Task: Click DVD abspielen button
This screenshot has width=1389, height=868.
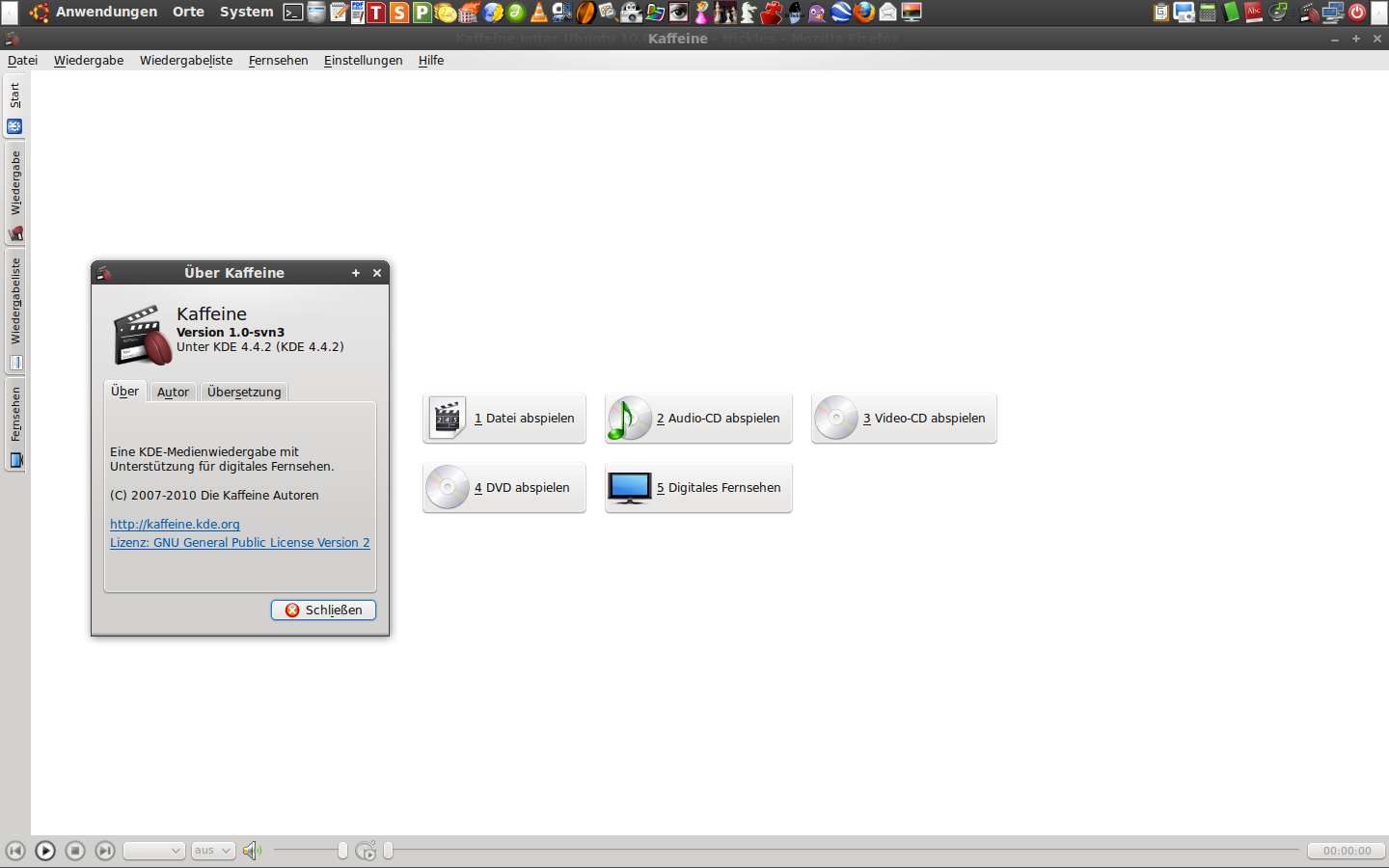Action: click(x=504, y=488)
